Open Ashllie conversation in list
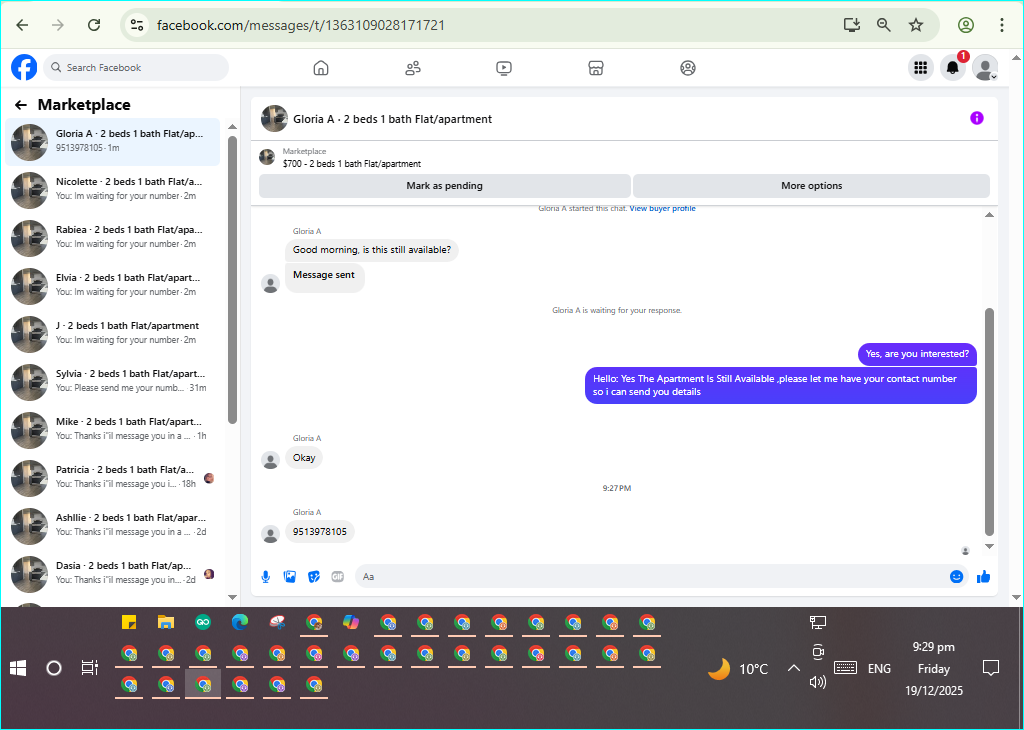Image resolution: width=1024 pixels, height=730 pixels. [x=113, y=526]
